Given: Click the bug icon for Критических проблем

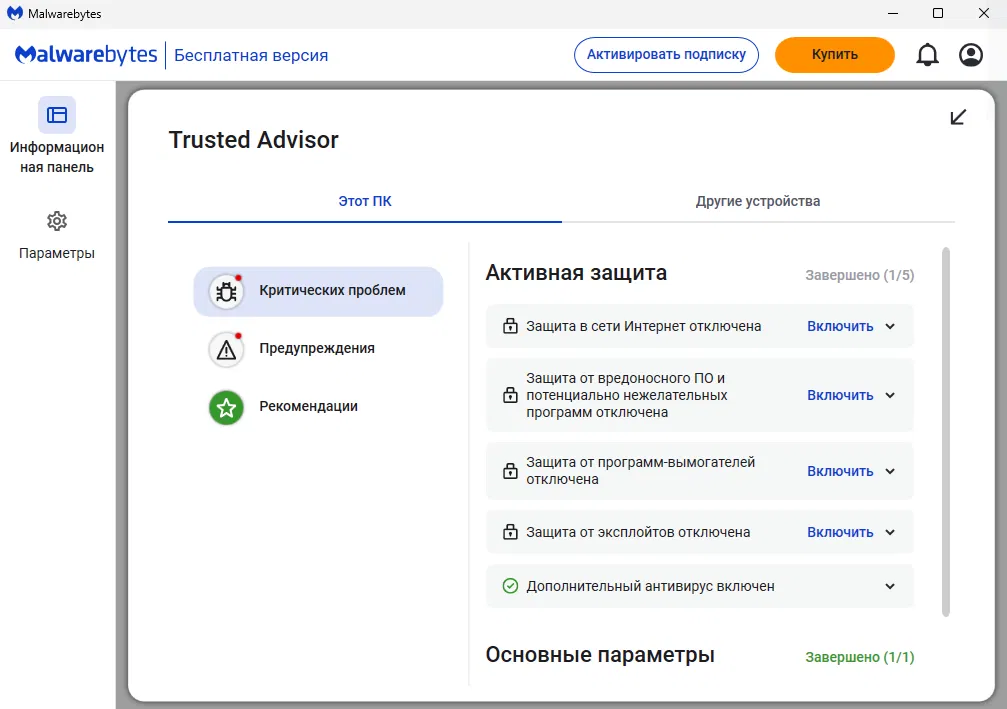Looking at the screenshot, I should click(226, 292).
